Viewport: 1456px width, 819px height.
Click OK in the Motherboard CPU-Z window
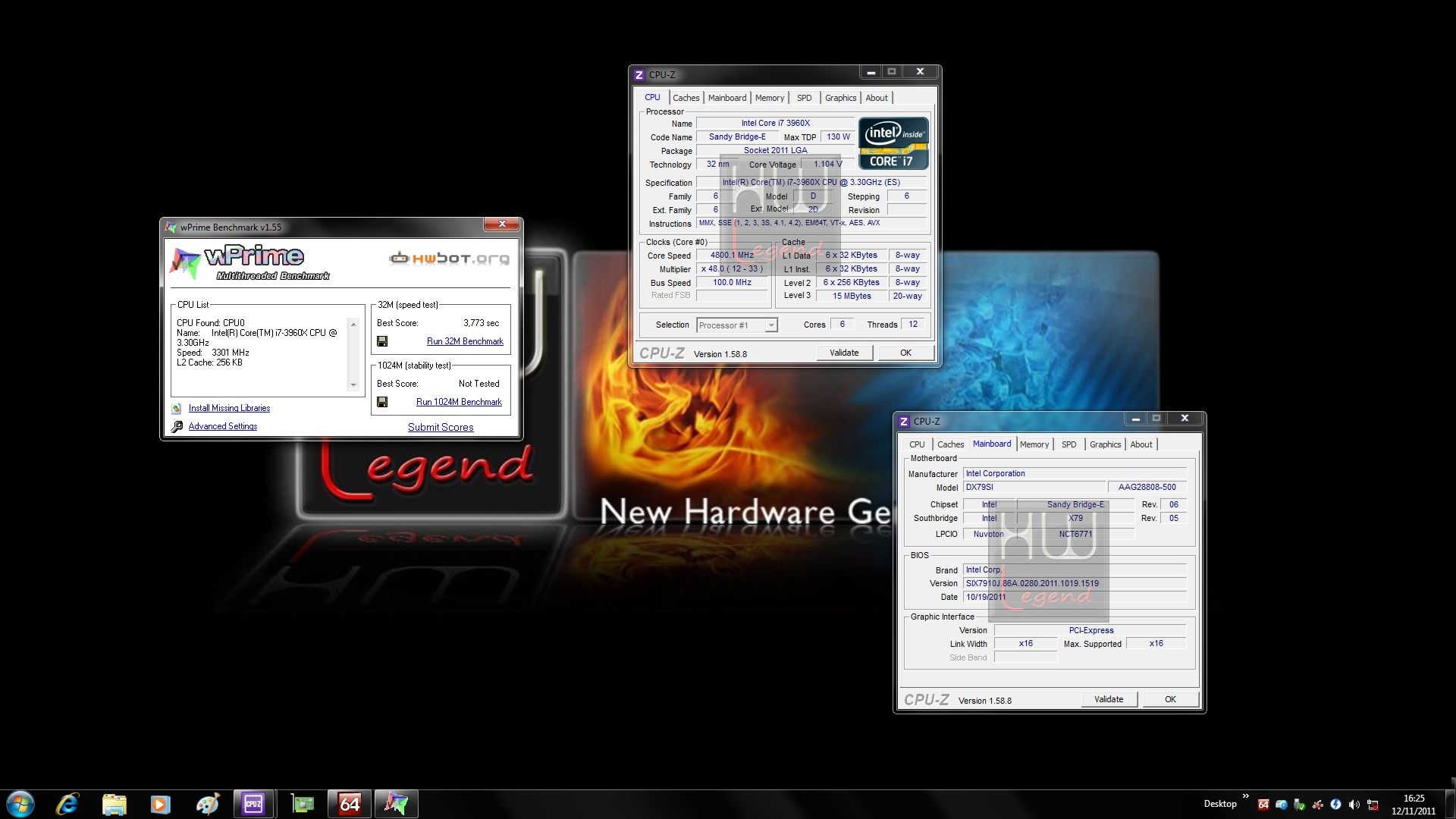1170,699
